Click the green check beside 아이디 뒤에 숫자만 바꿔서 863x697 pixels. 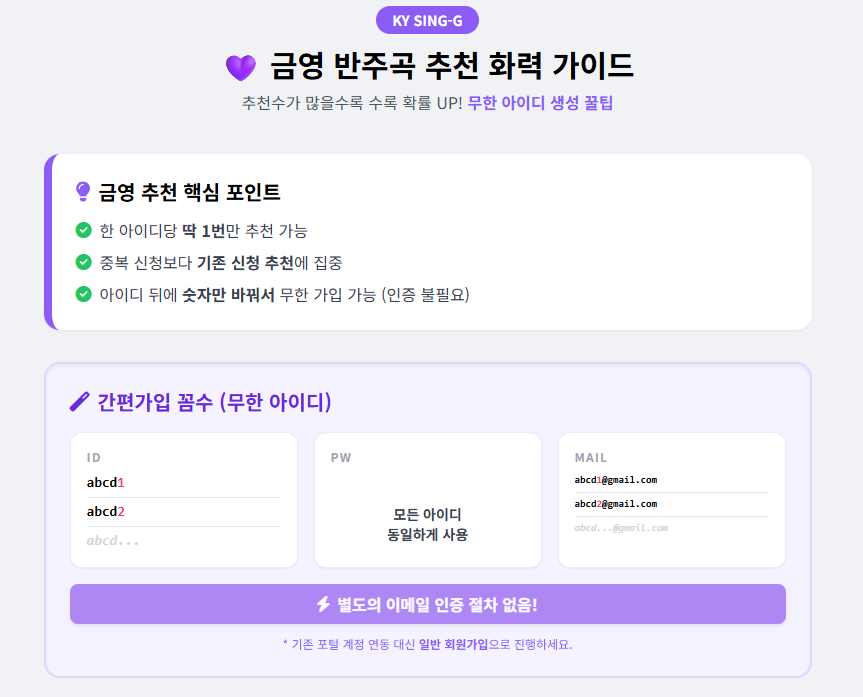(83, 294)
